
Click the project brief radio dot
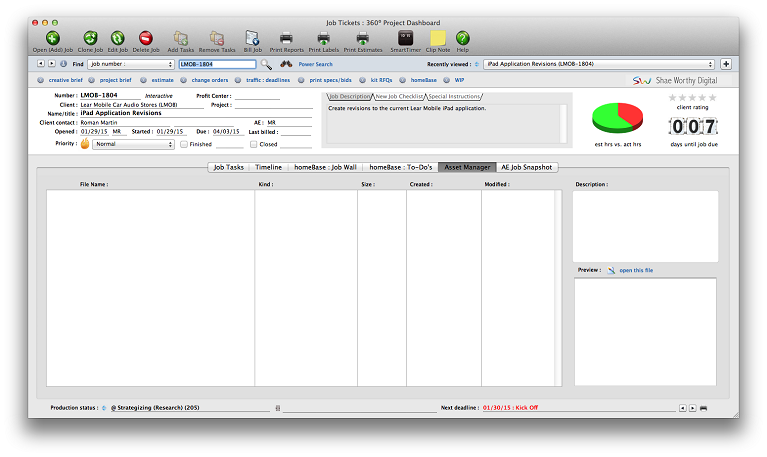point(91,80)
